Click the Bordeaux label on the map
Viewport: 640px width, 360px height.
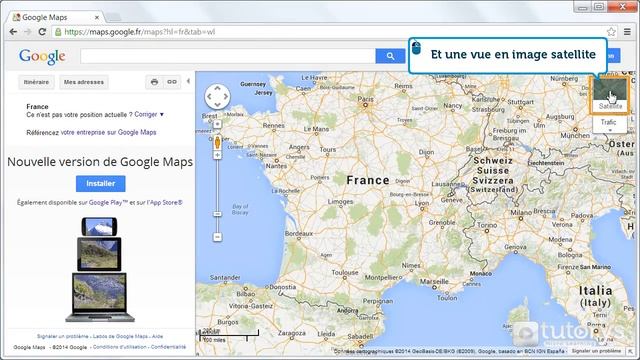pyautogui.click(x=299, y=233)
